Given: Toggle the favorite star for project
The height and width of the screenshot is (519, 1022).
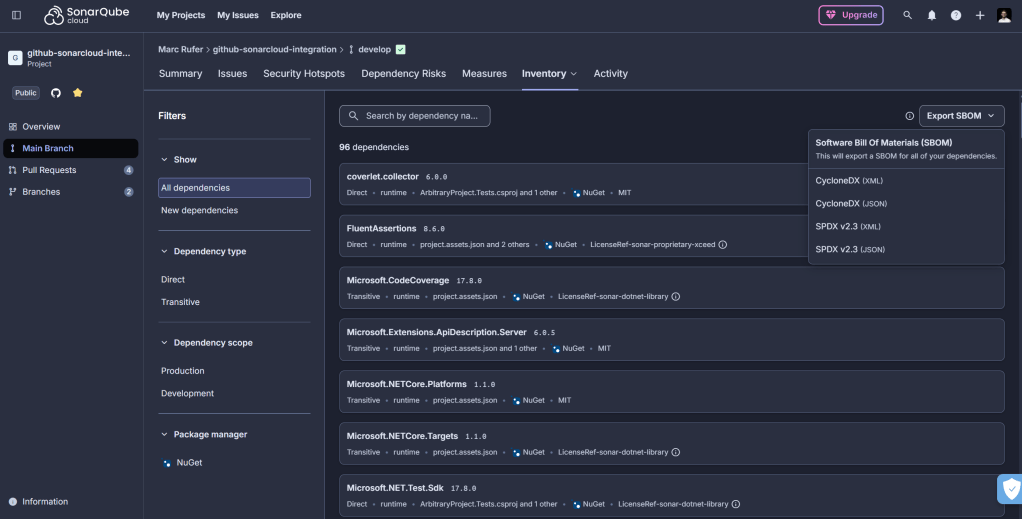Looking at the screenshot, I should pyautogui.click(x=78, y=93).
